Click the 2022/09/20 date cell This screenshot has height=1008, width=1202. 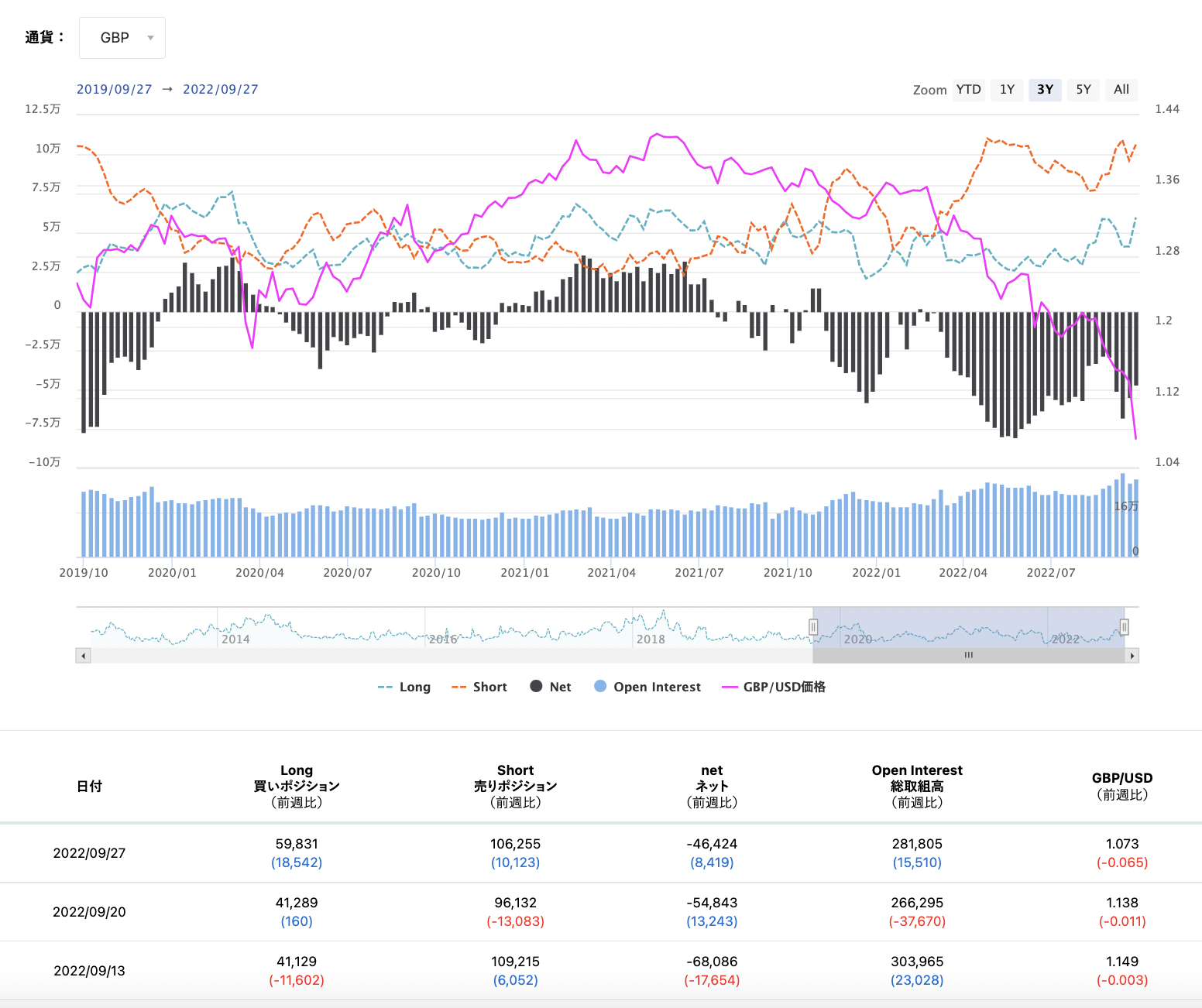pos(89,912)
